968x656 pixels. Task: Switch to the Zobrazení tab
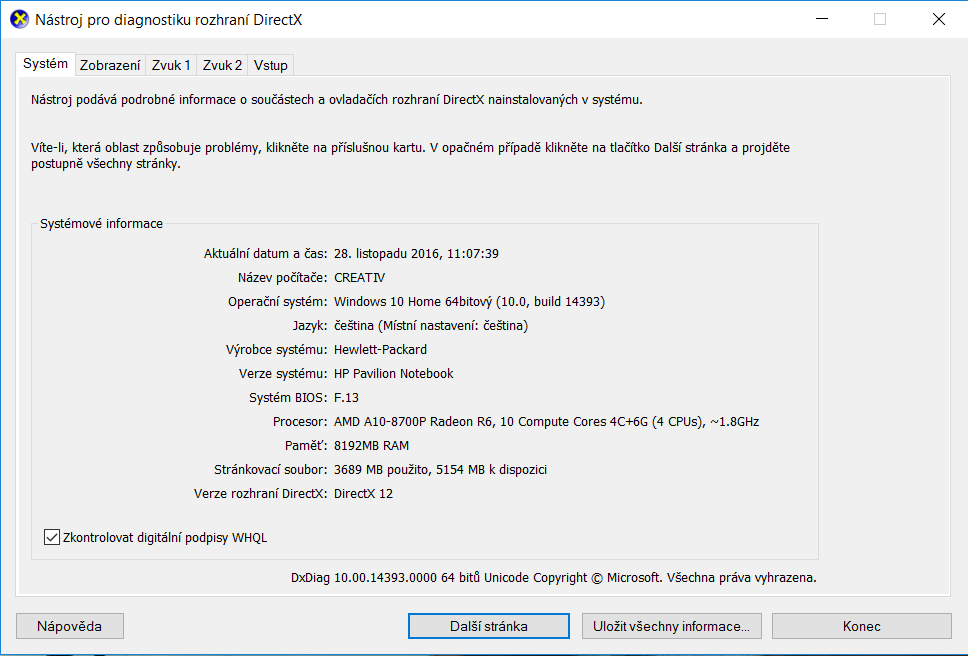[x=110, y=65]
